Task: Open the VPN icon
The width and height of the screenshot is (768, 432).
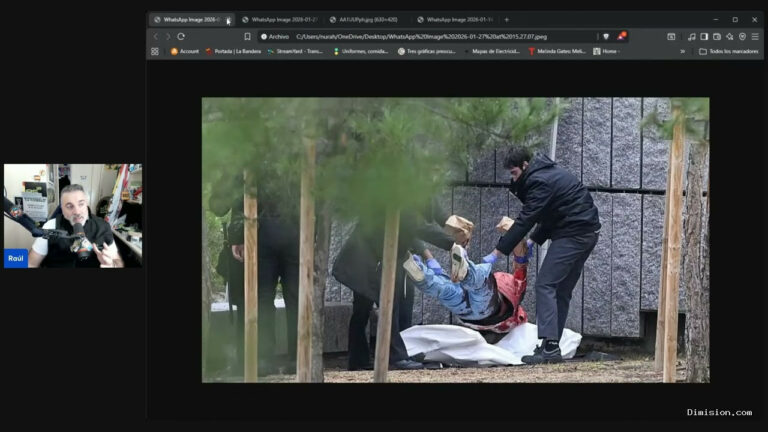Action: [x=743, y=37]
